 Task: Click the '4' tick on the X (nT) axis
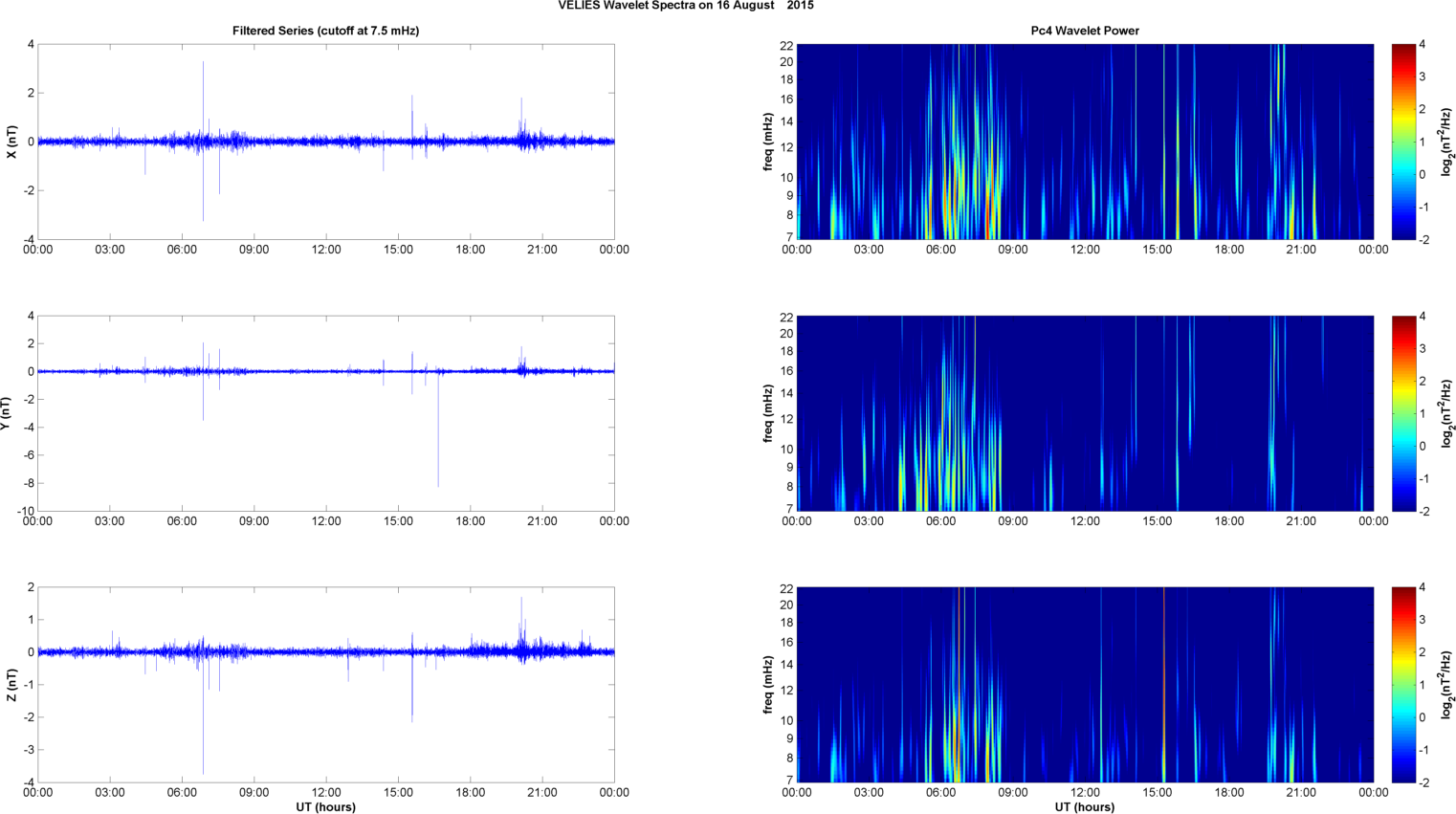[x=31, y=44]
